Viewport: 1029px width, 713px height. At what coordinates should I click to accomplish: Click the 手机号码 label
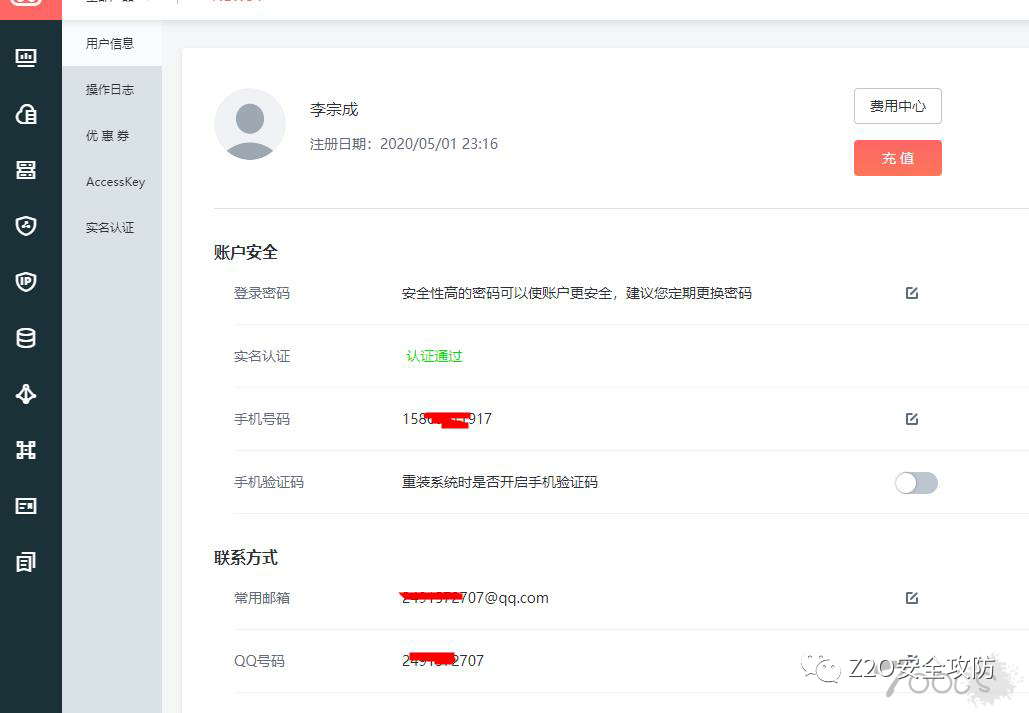coord(262,419)
